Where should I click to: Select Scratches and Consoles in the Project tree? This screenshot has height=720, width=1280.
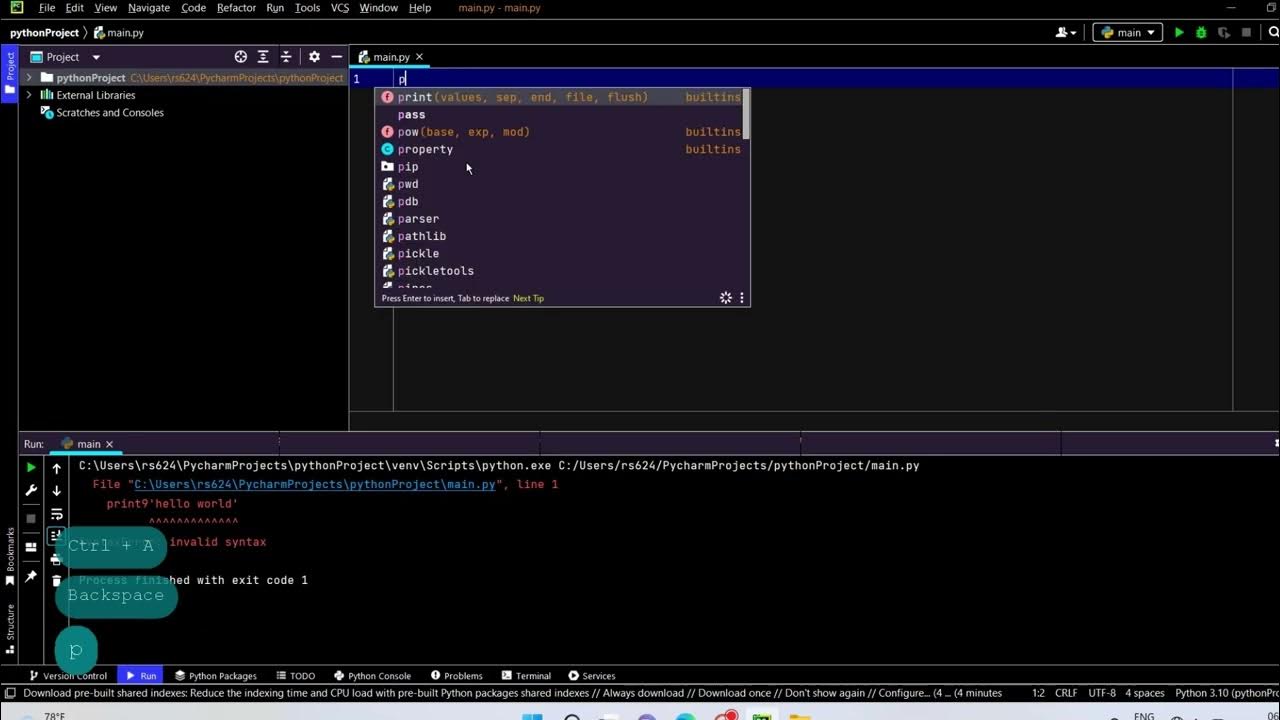pos(110,113)
